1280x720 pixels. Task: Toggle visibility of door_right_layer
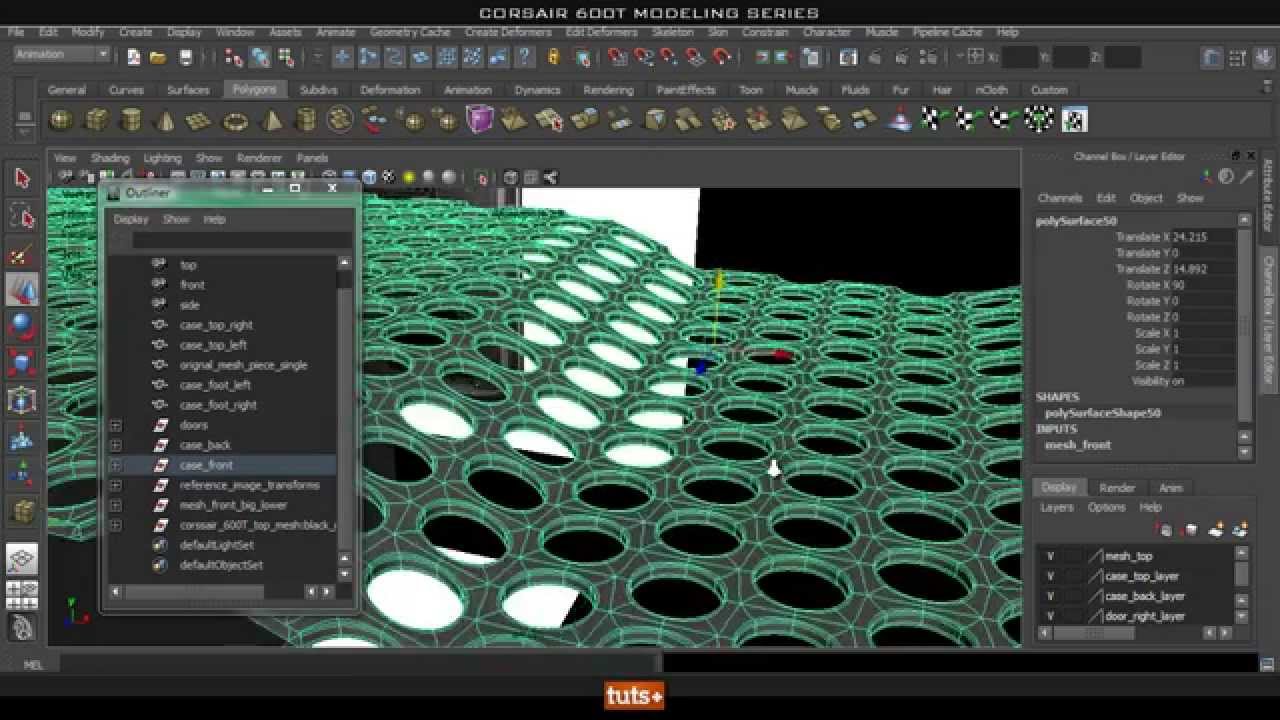[1050, 616]
